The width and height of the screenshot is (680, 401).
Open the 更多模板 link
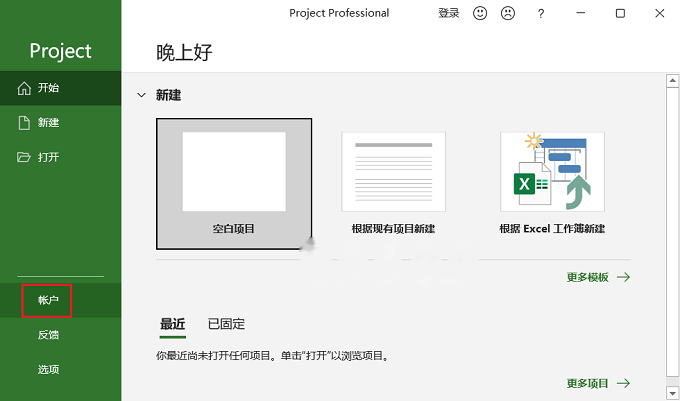(588, 277)
